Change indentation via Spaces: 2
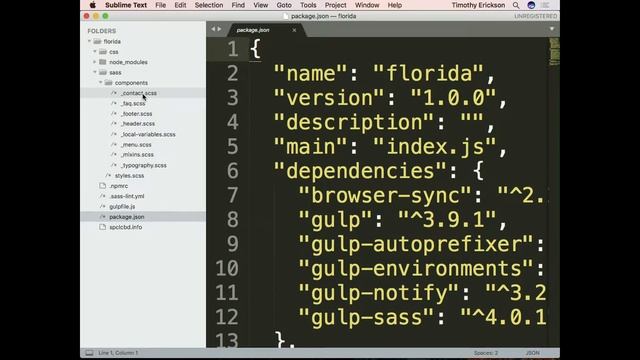The height and width of the screenshot is (360, 640). coord(486,353)
